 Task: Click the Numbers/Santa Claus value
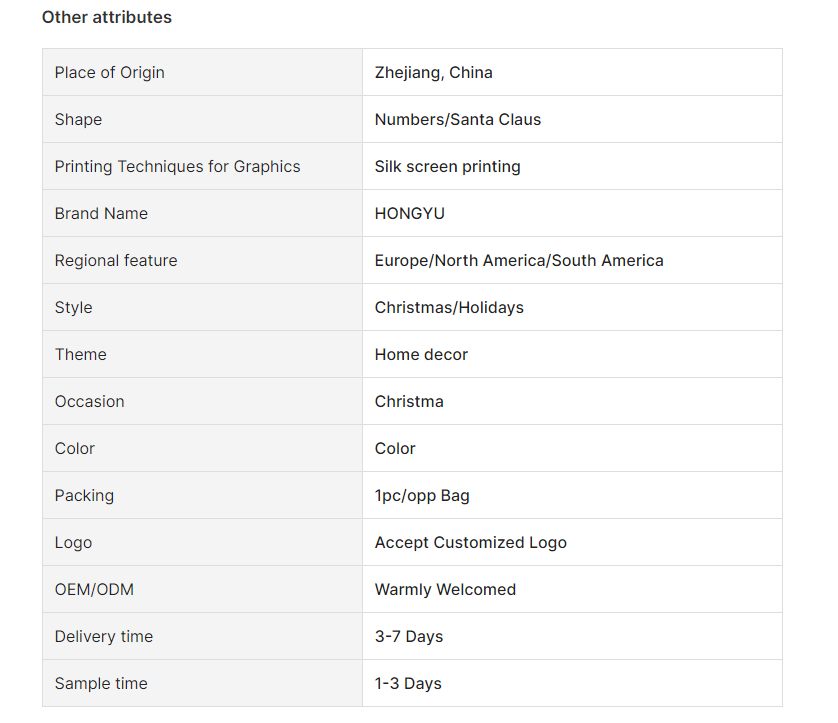coord(457,120)
